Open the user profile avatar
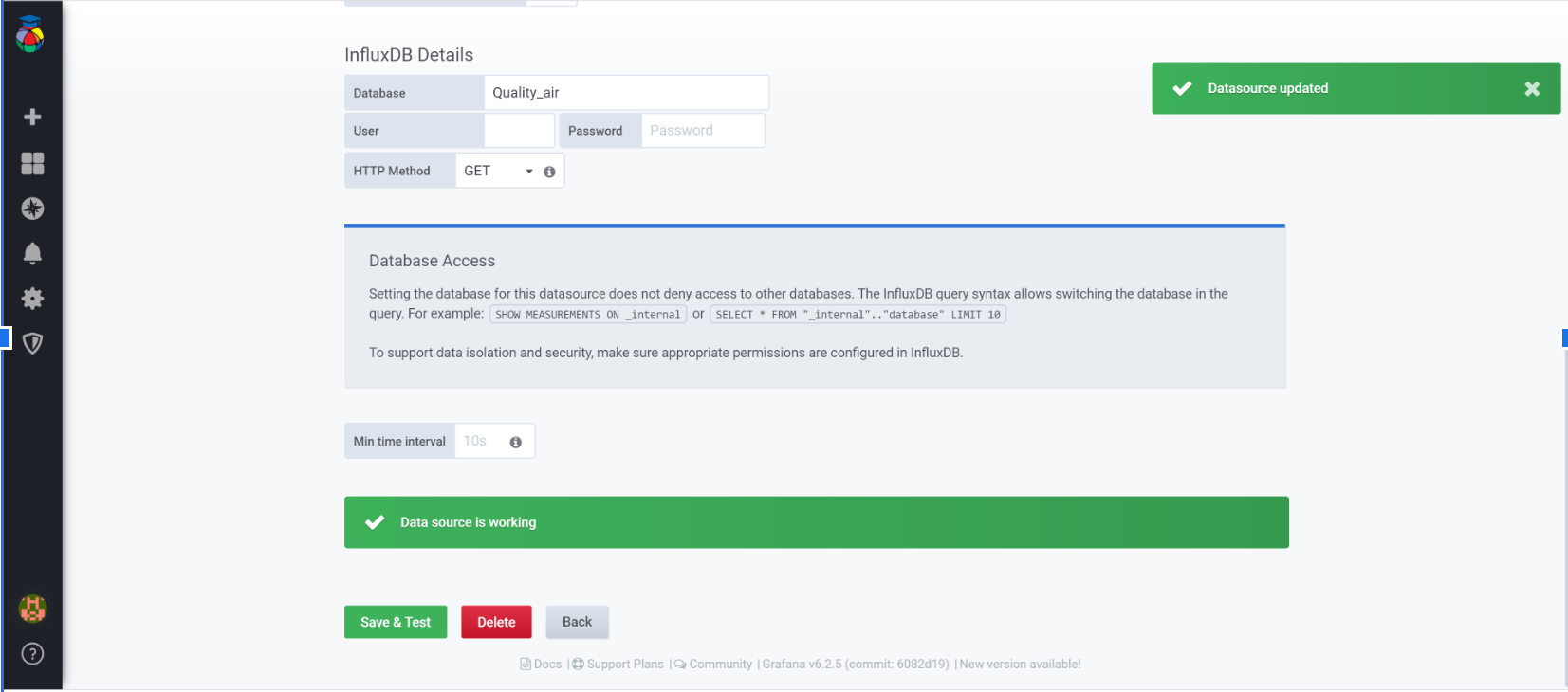Viewport: 1568px width, 692px height. point(32,609)
